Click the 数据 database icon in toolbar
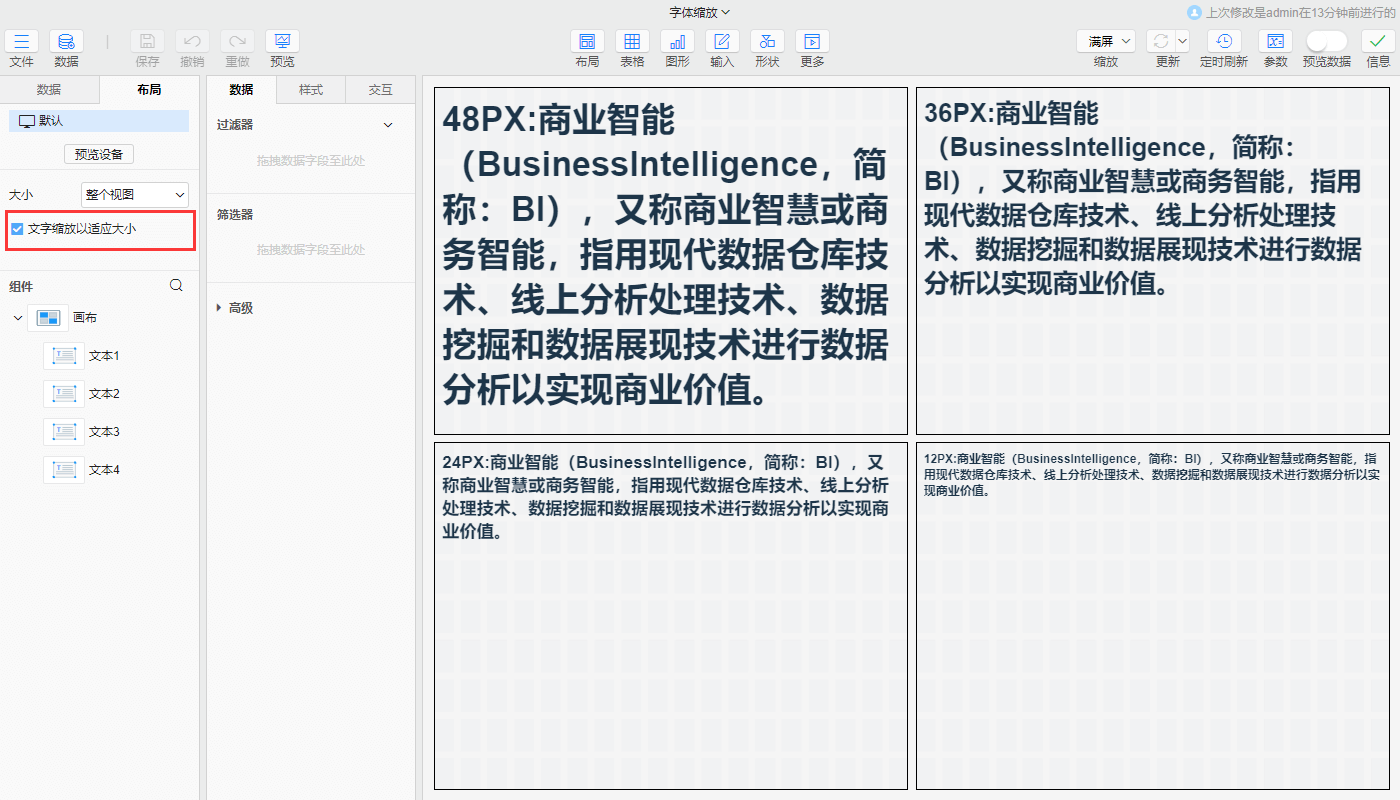Viewport: 1400px width, 800px height. (x=66, y=41)
